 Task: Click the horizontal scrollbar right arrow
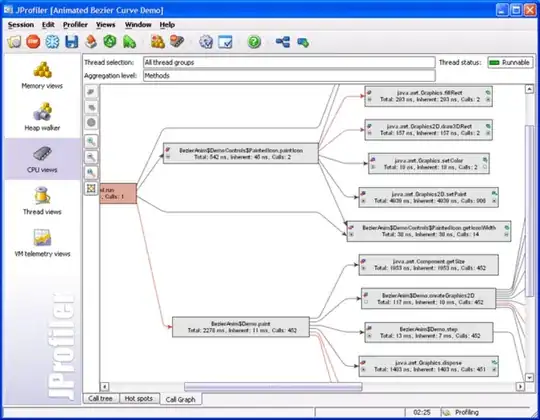click(x=520, y=387)
